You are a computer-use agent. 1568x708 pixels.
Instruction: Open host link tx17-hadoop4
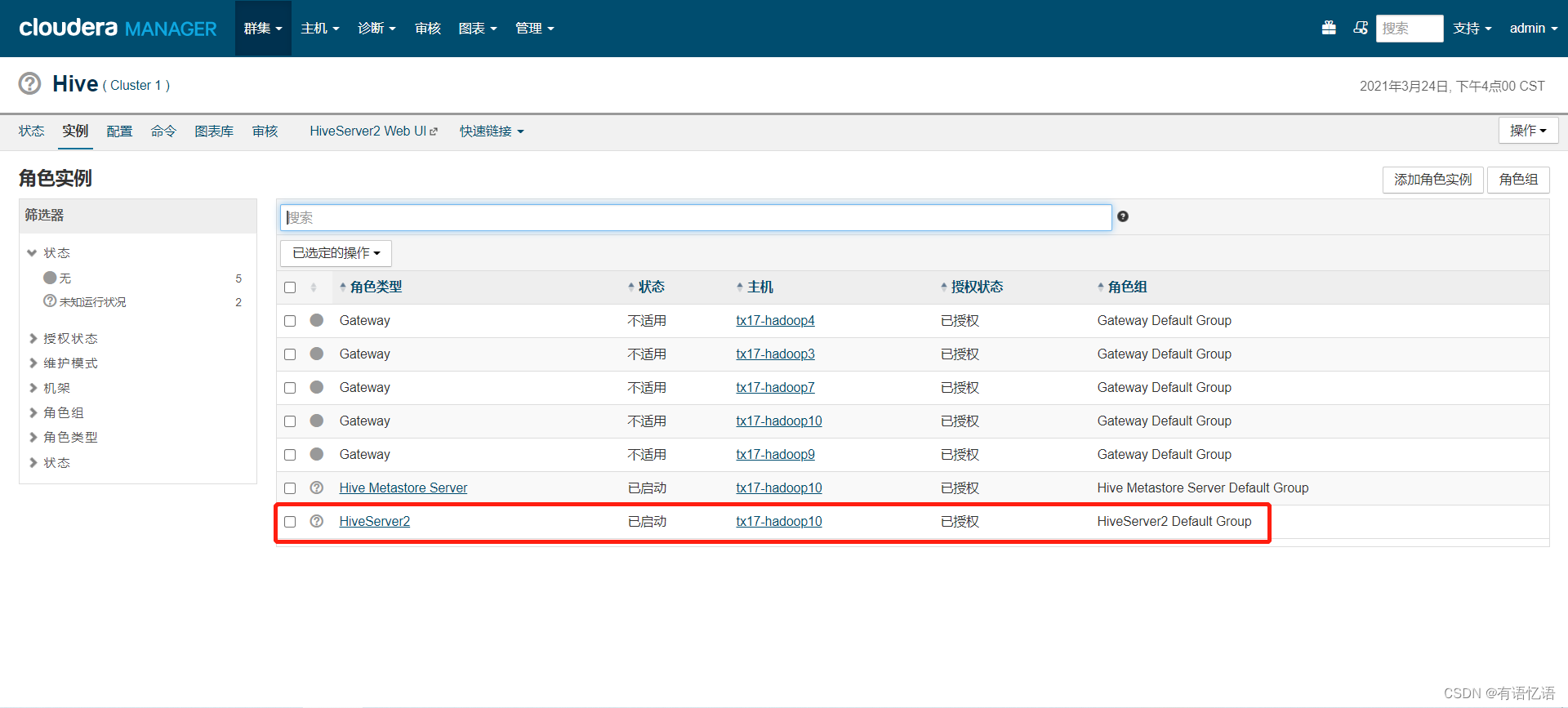click(775, 320)
